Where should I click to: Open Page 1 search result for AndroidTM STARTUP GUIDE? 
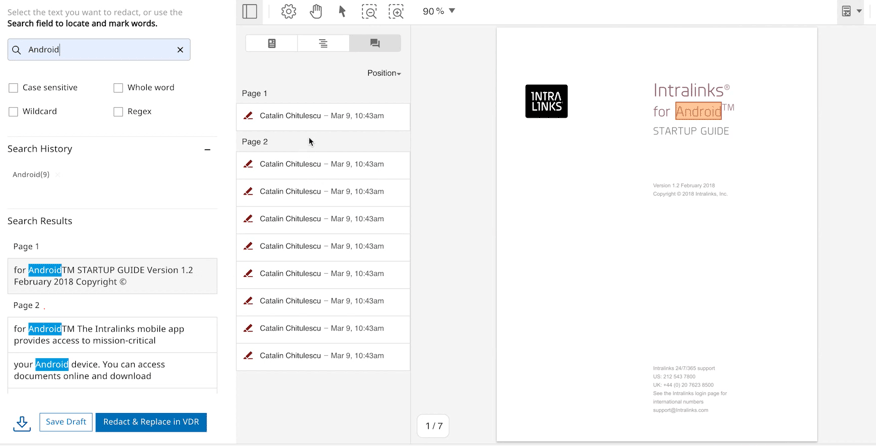click(x=112, y=276)
